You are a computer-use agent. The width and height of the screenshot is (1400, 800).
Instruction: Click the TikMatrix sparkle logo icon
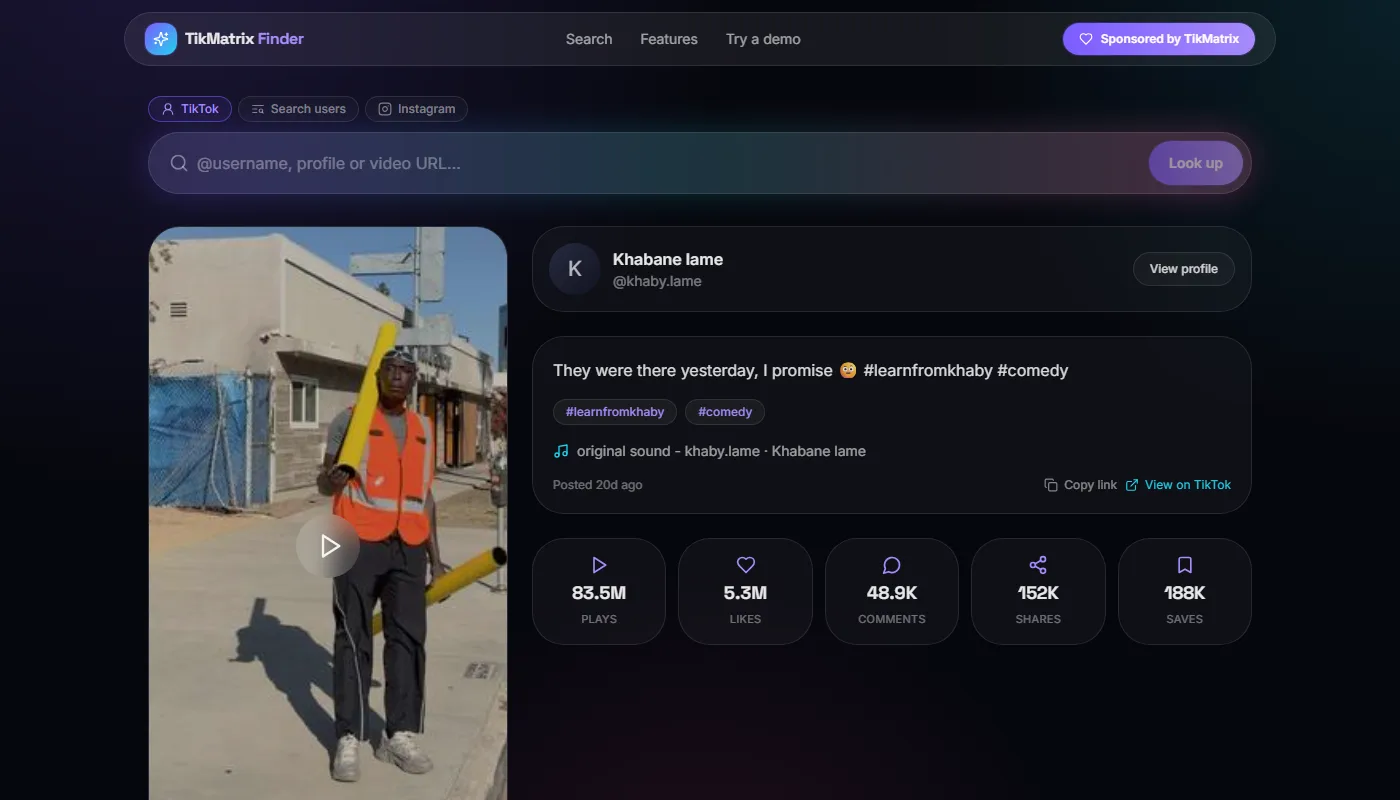tap(161, 39)
